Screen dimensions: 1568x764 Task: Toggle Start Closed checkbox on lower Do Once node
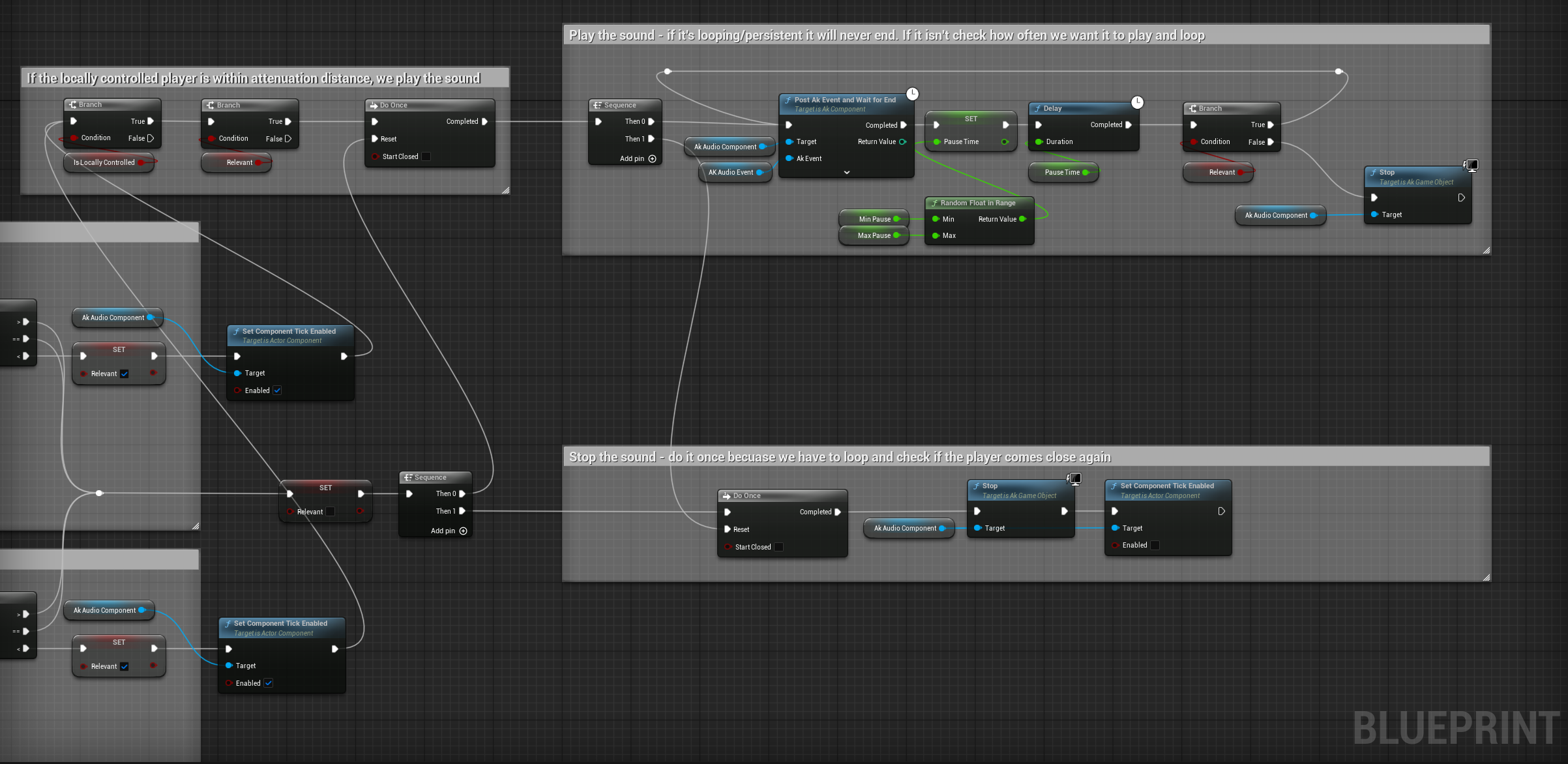tap(778, 547)
